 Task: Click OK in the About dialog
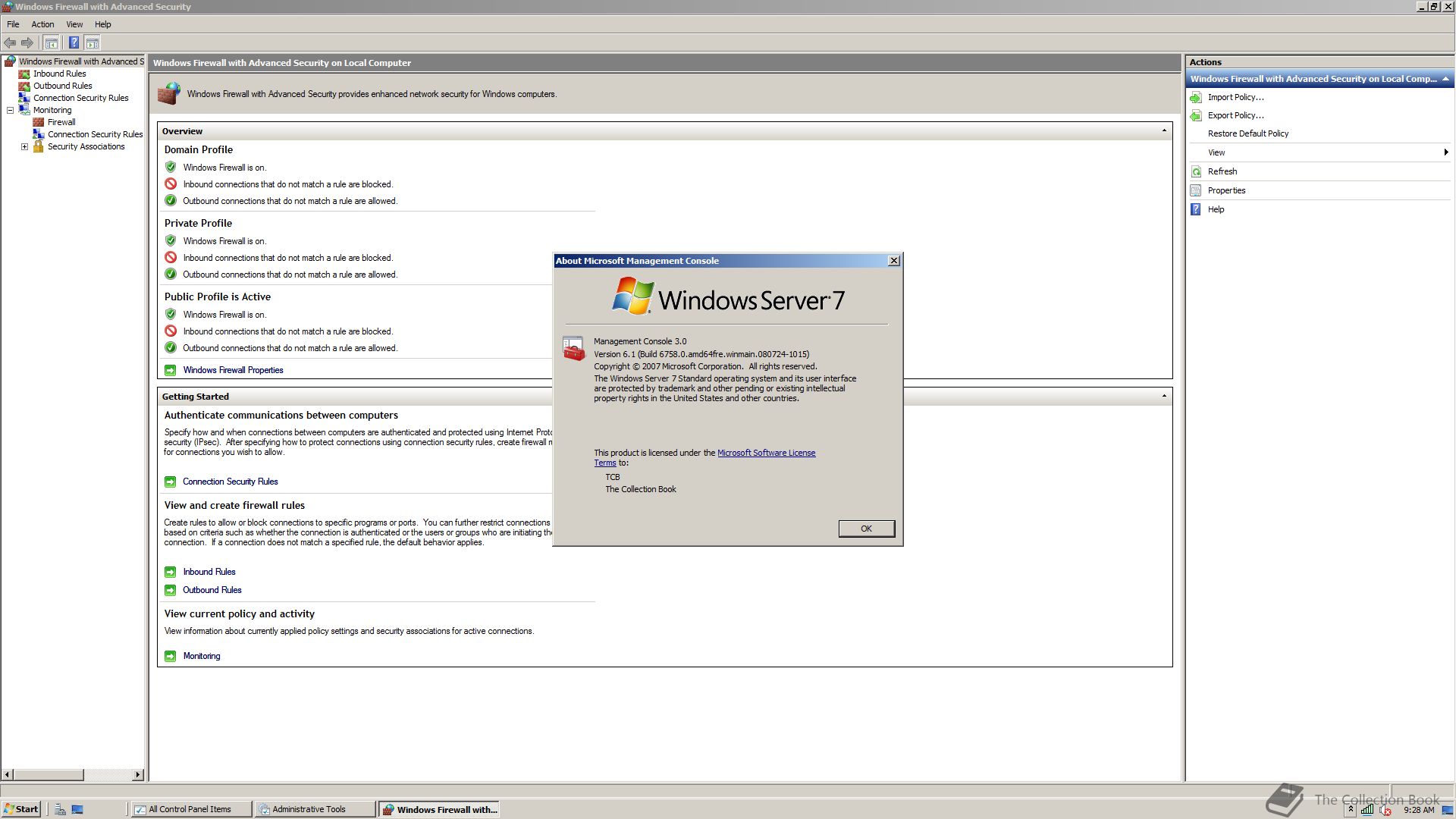[x=866, y=529]
